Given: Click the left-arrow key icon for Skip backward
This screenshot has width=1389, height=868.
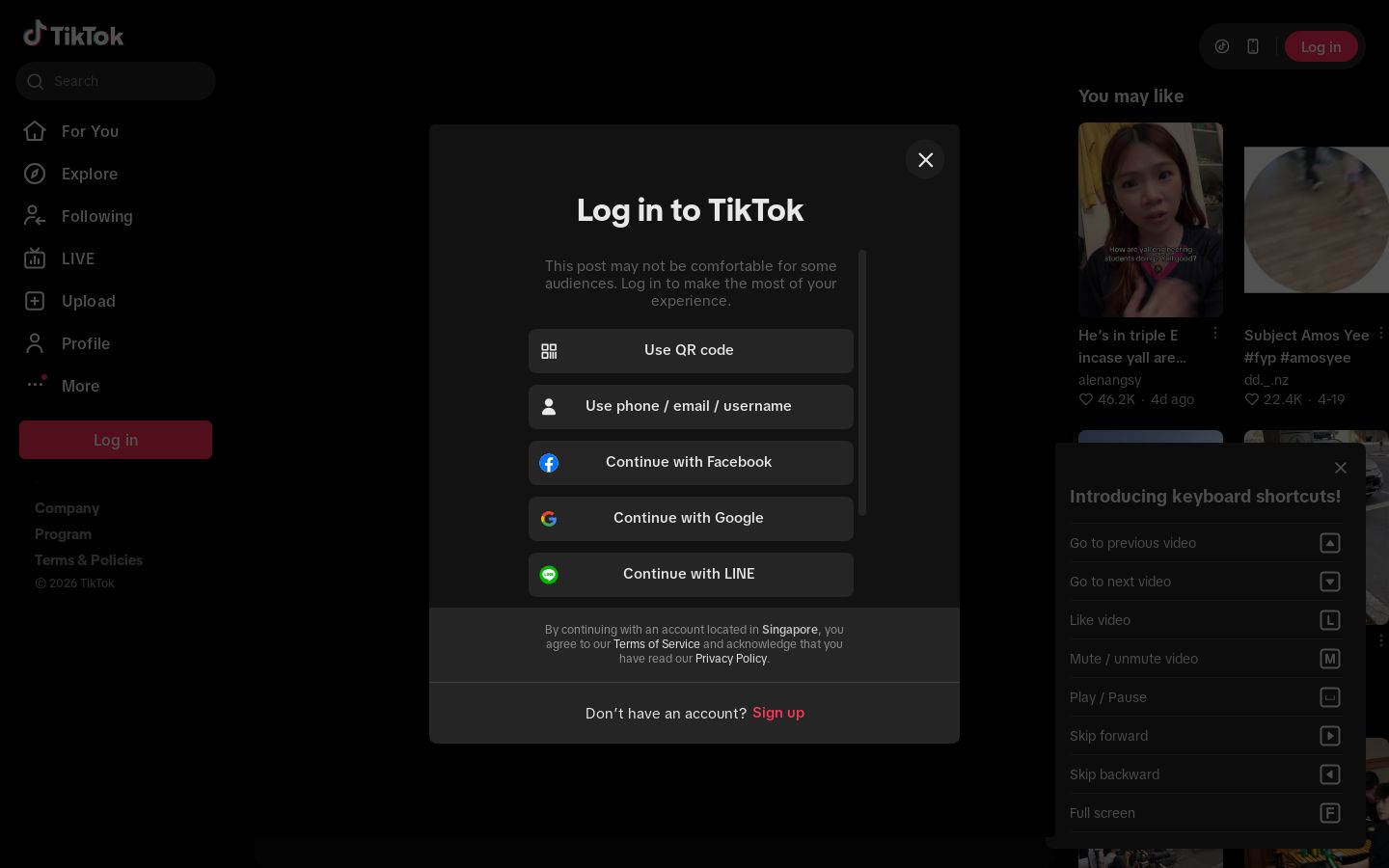Looking at the screenshot, I should (x=1330, y=774).
